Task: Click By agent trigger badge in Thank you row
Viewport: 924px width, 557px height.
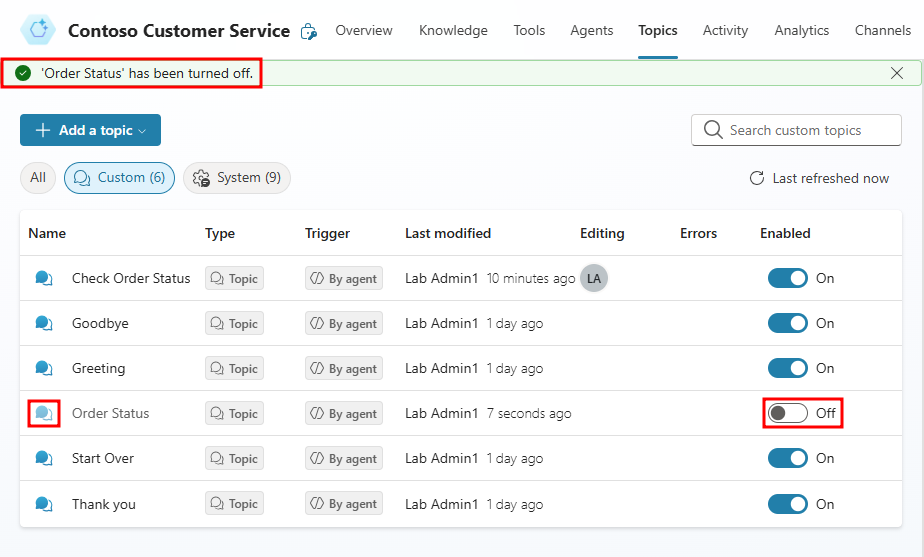Action: [x=344, y=504]
